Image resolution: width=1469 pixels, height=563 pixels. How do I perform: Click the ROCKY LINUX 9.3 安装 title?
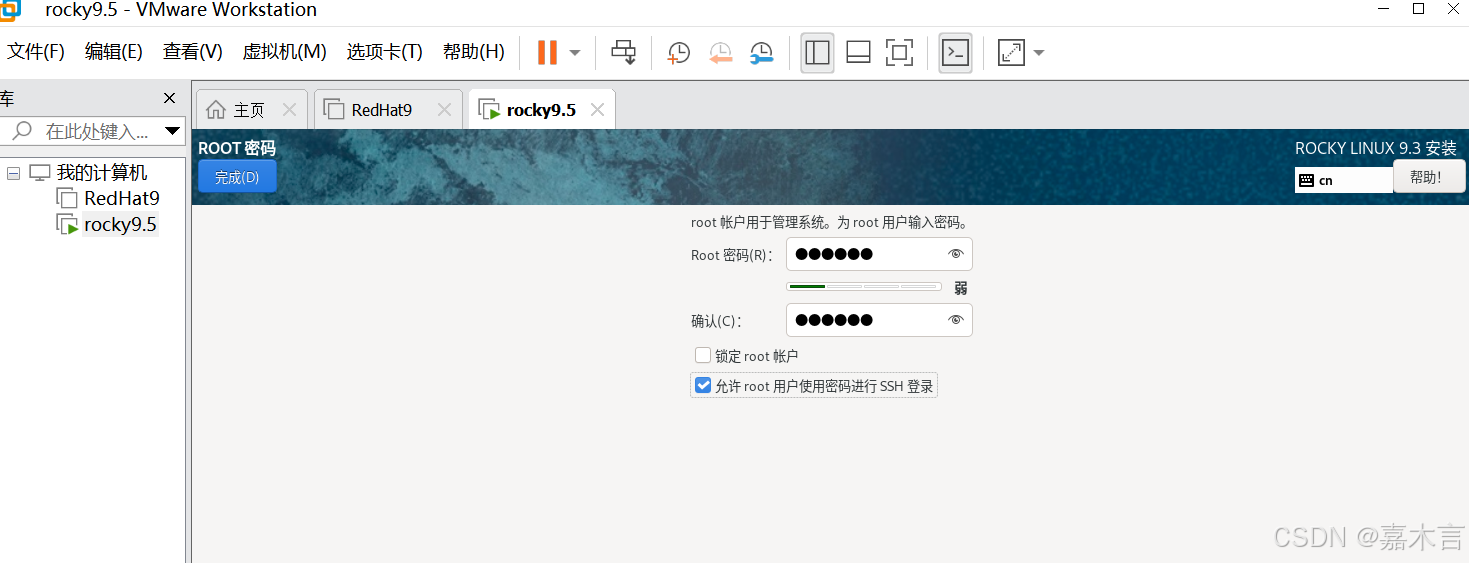tap(1376, 148)
